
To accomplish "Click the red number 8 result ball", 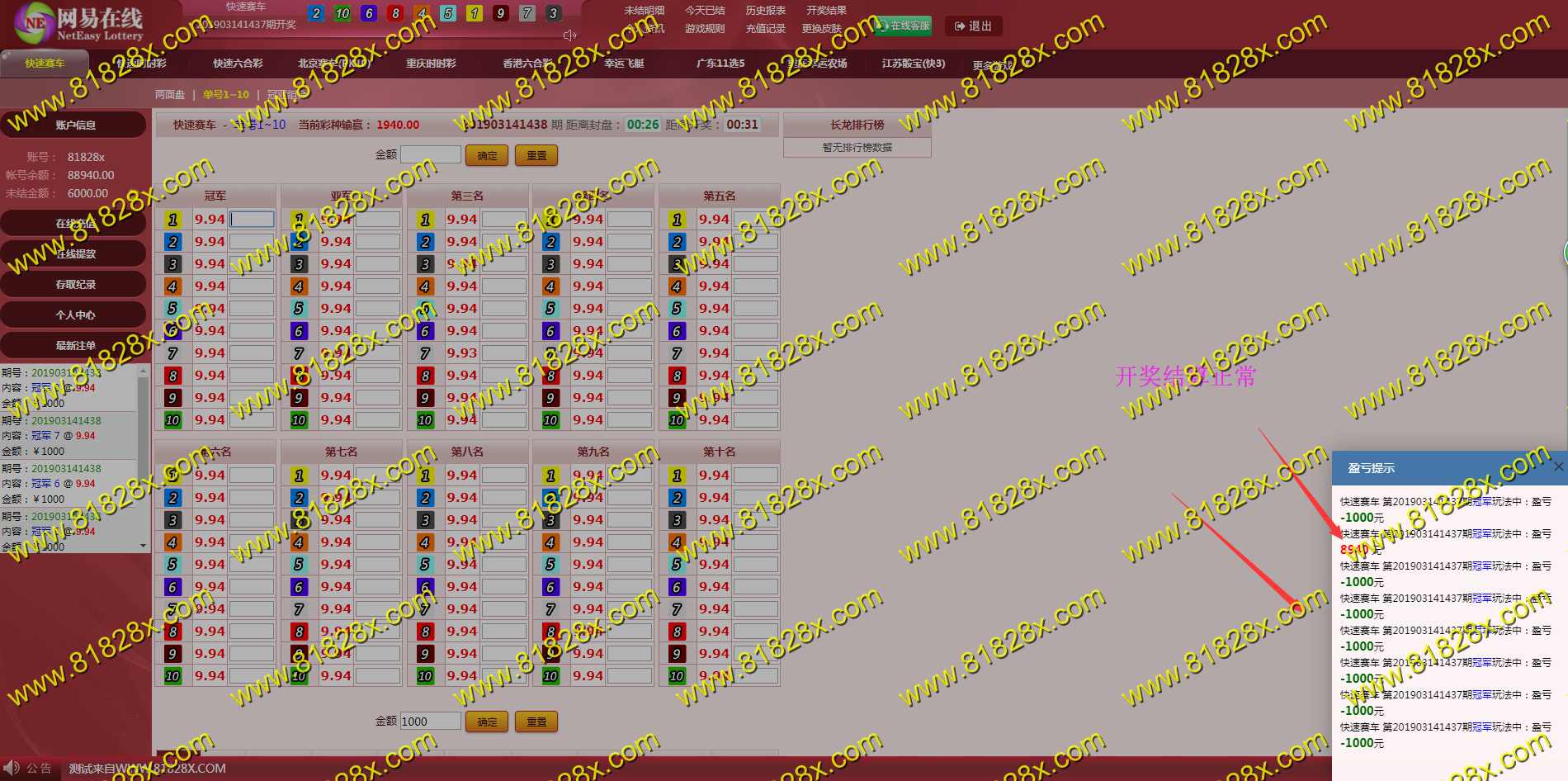I will [395, 13].
